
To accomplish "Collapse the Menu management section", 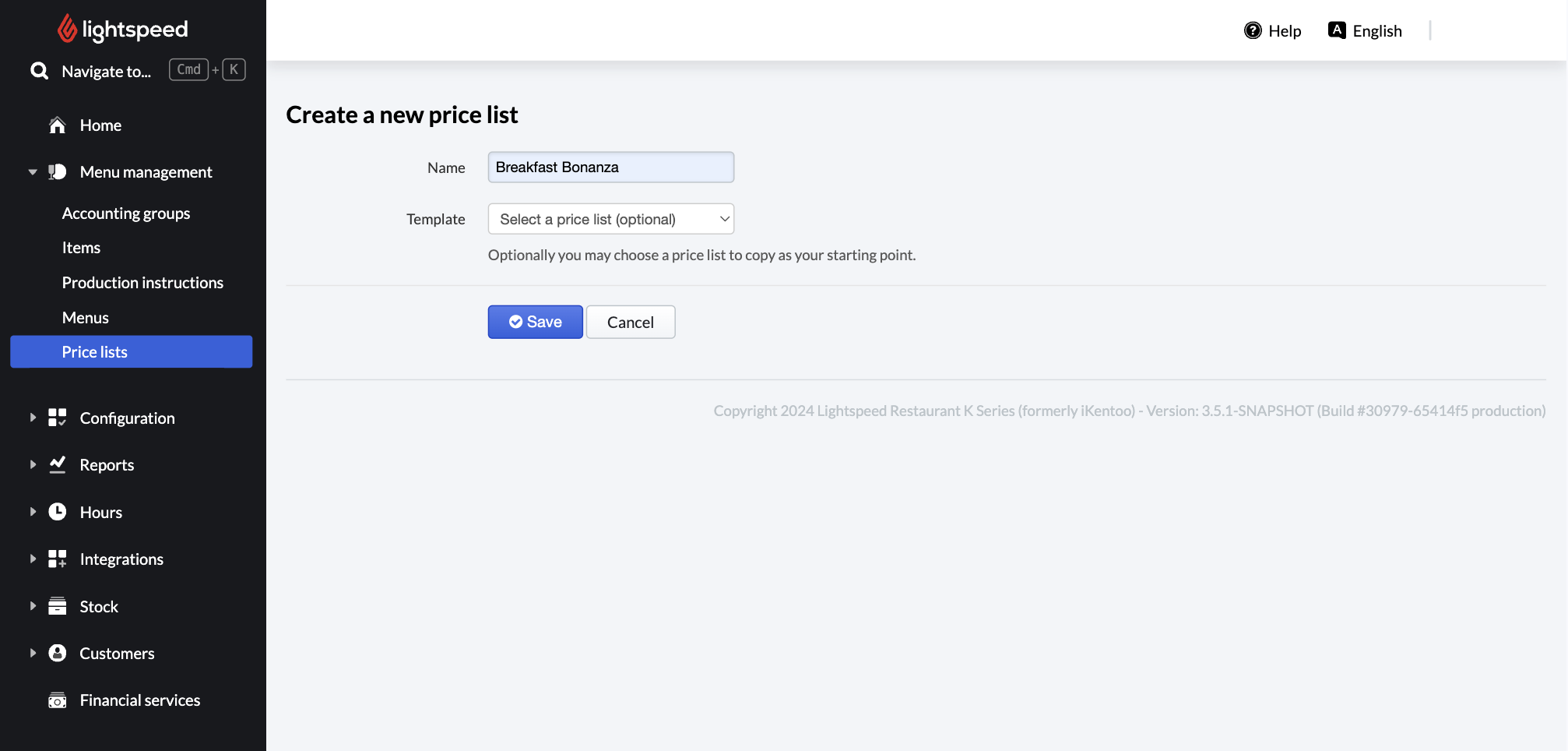I will click(33, 172).
